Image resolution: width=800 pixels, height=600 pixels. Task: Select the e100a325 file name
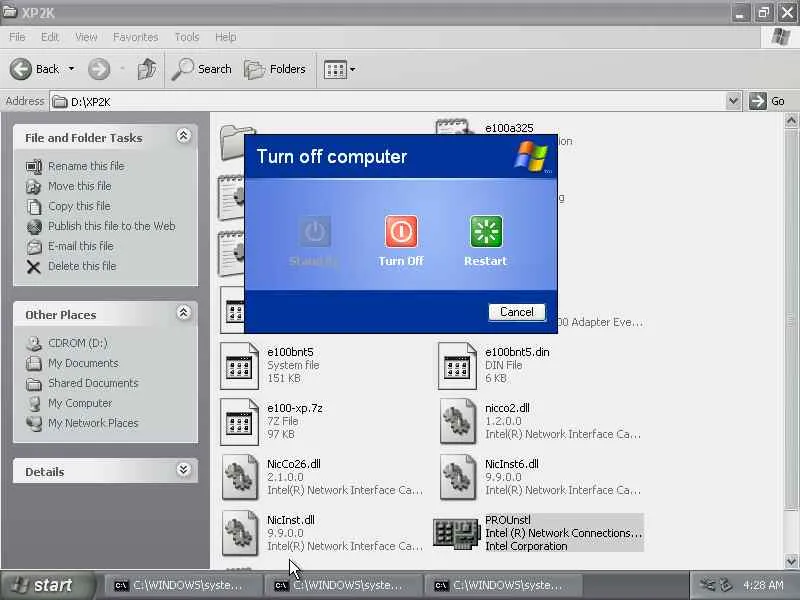(x=509, y=128)
